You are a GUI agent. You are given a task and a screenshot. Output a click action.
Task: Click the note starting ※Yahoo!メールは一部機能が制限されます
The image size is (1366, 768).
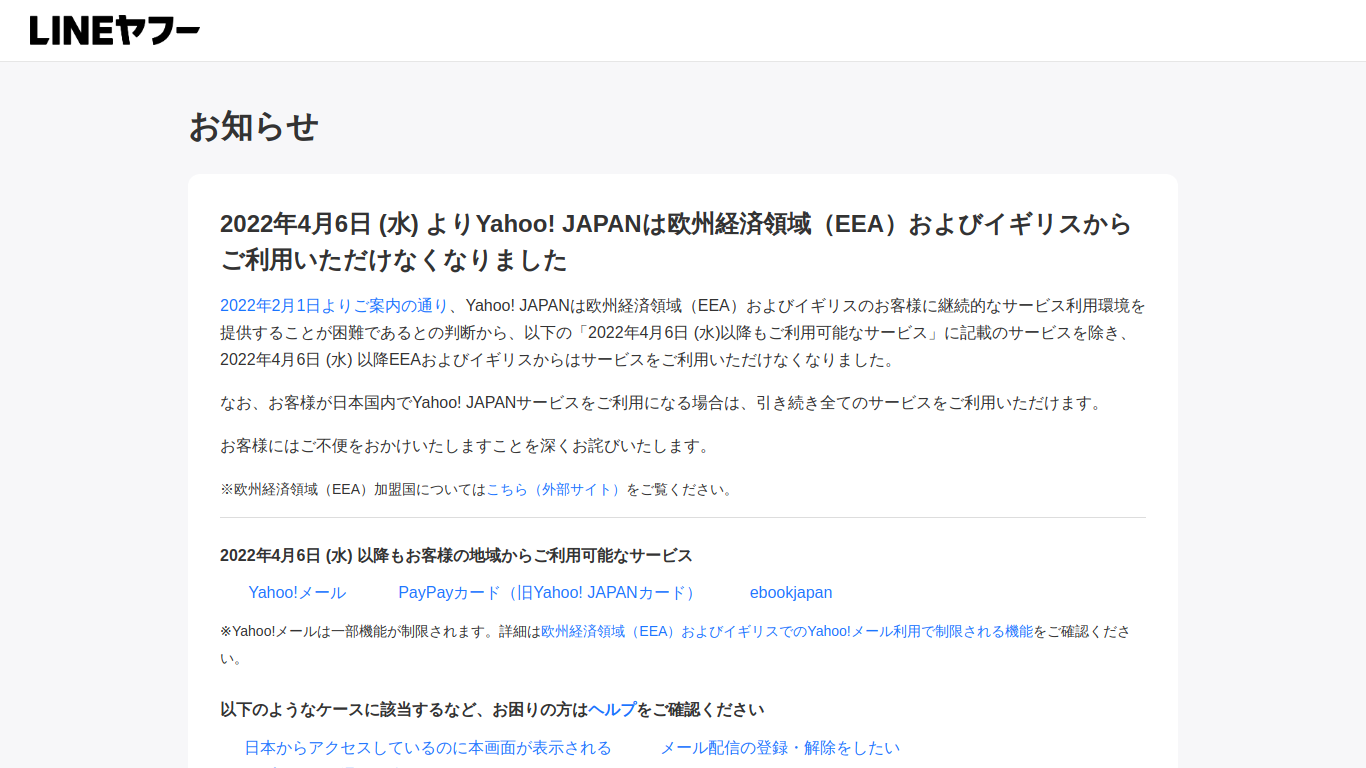click(676, 645)
